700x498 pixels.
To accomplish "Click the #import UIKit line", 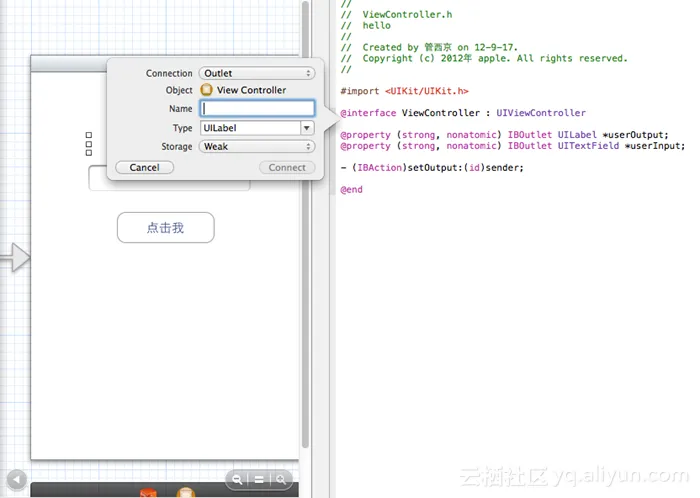I will tap(404, 91).
